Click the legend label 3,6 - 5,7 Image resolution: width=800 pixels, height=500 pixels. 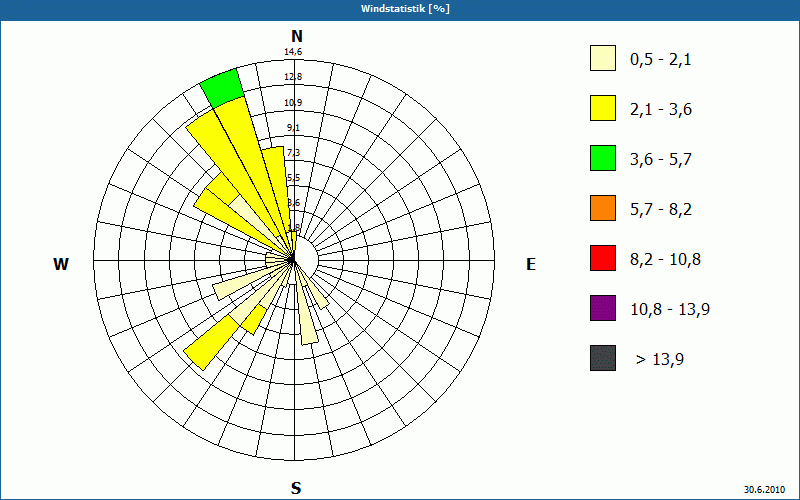coord(661,160)
